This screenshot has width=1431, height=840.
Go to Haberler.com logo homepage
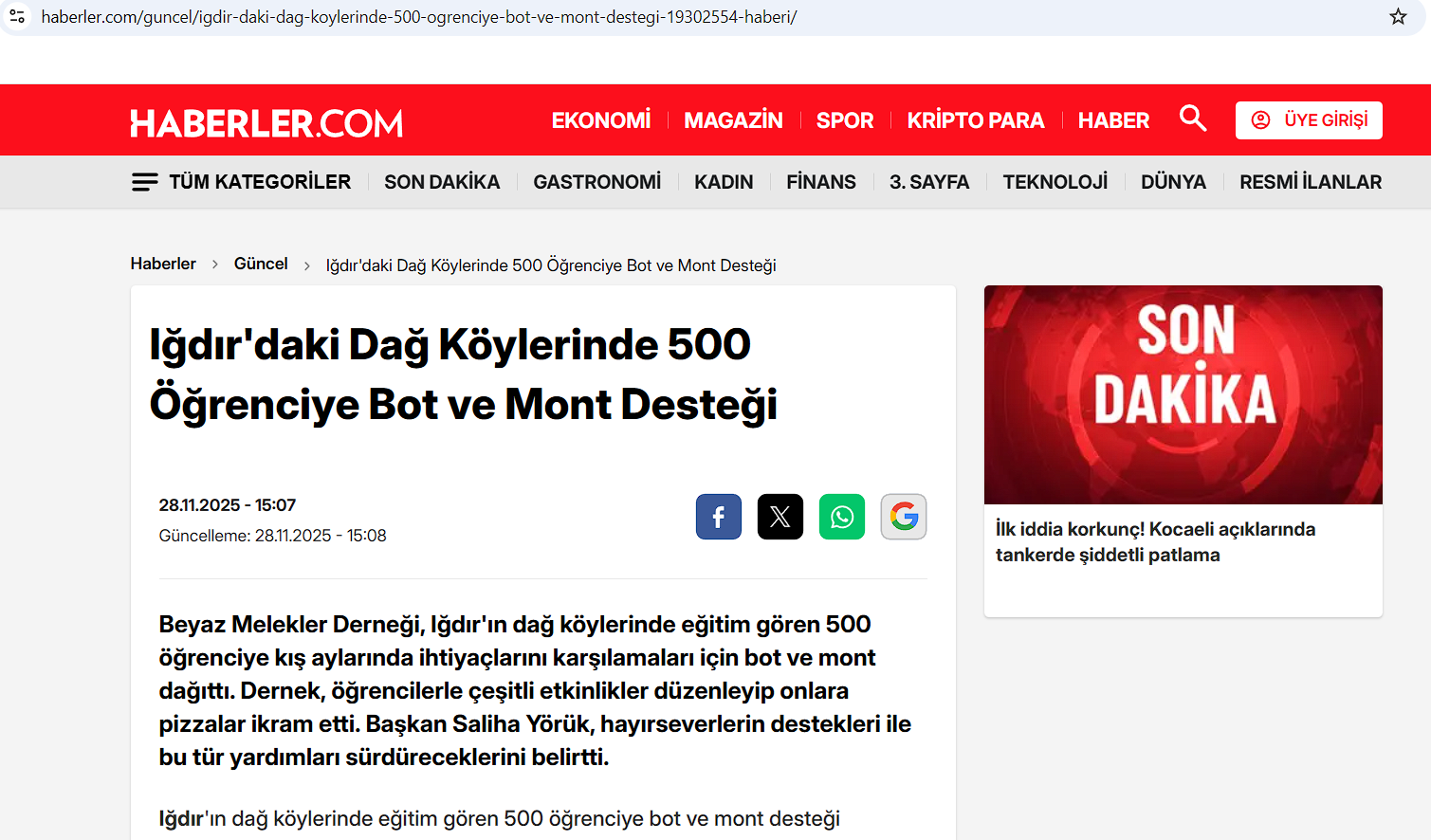pyautogui.click(x=266, y=123)
